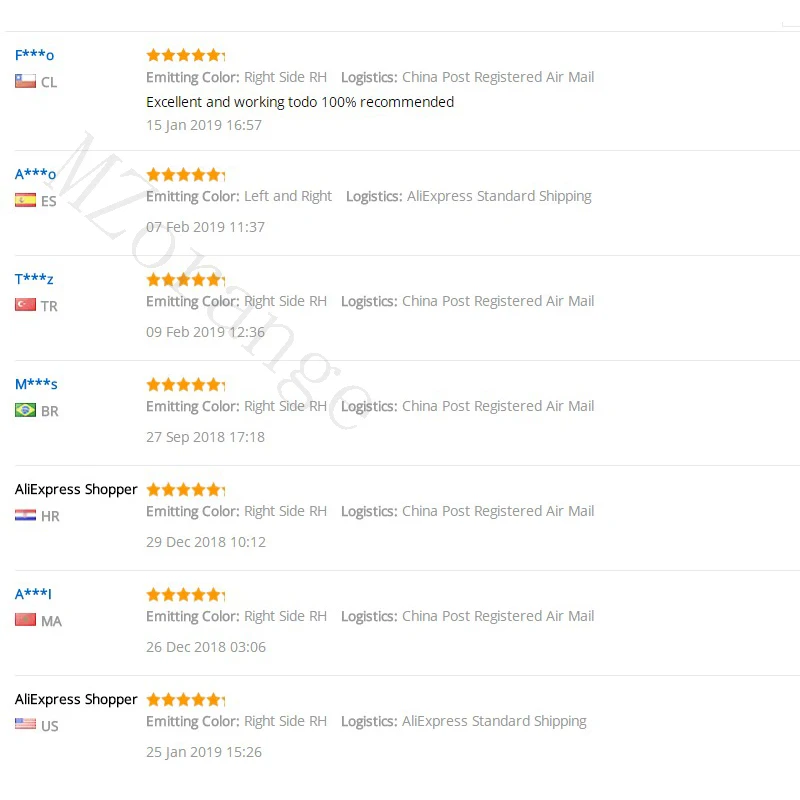Screen dimensions: 800x800
Task: Click the Spain flag icon next to ES
Action: point(26,200)
